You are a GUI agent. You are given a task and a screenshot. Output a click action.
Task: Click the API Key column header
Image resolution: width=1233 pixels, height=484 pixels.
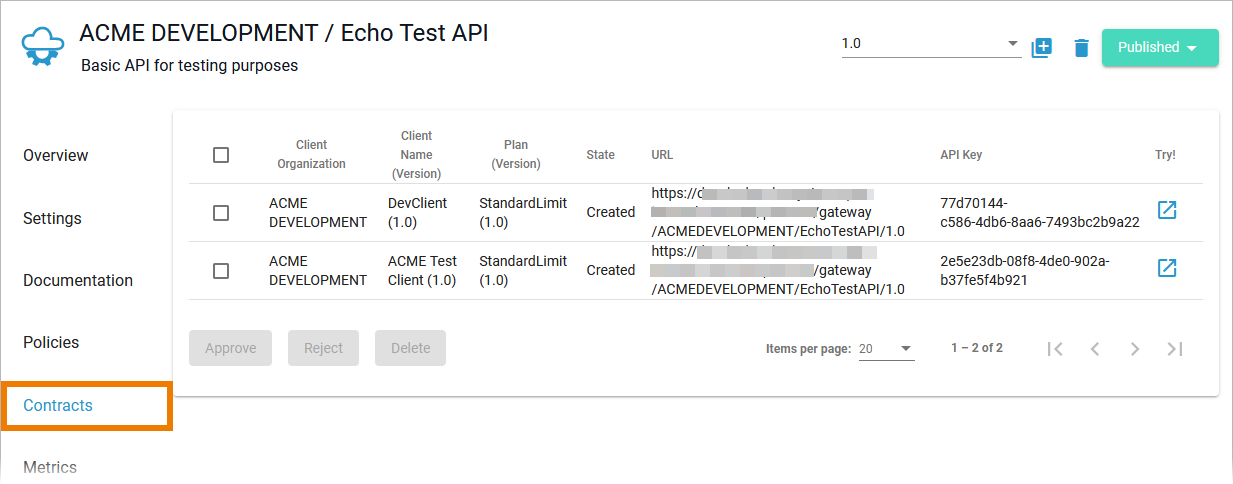click(961, 155)
